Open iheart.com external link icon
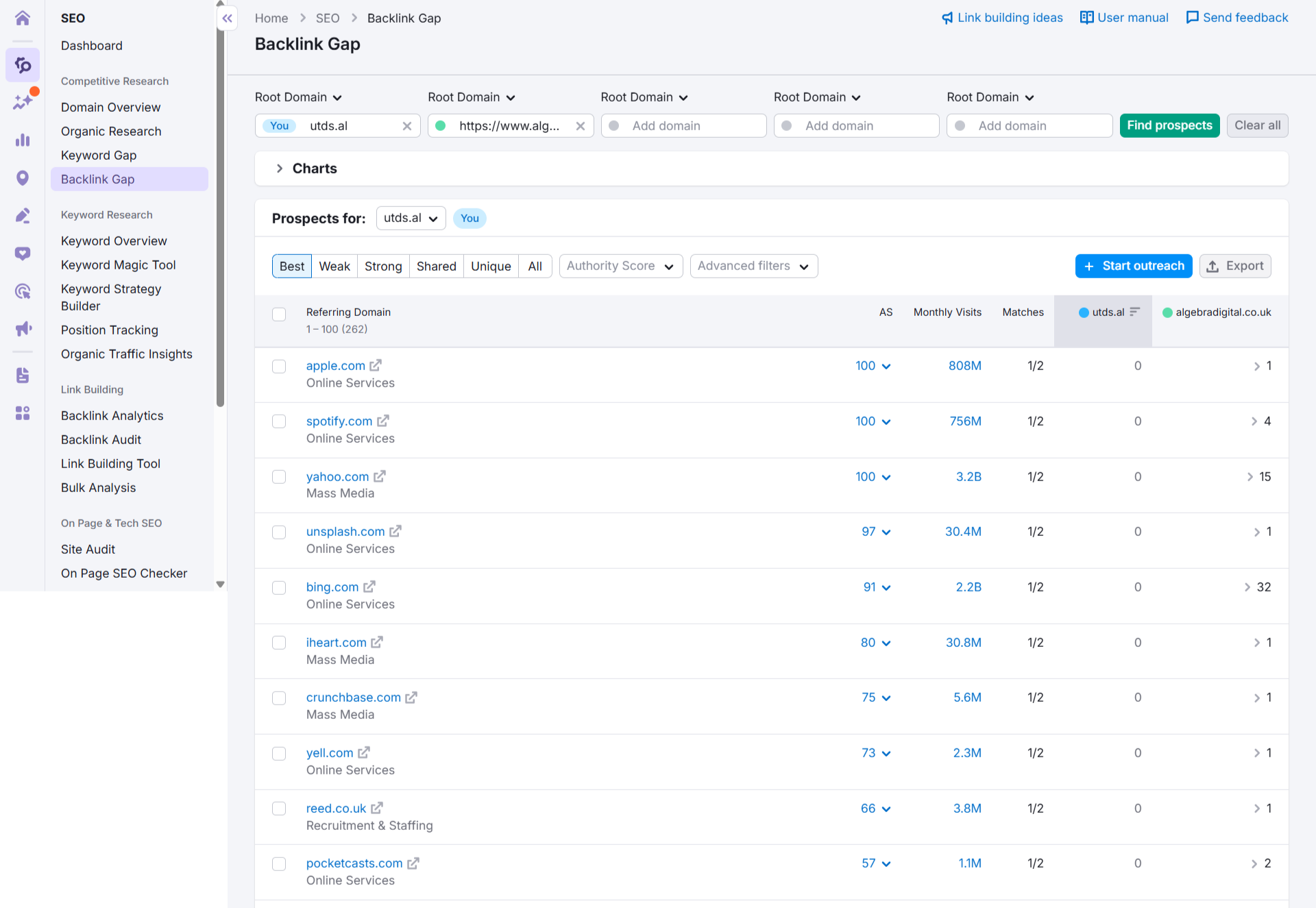 377,642
